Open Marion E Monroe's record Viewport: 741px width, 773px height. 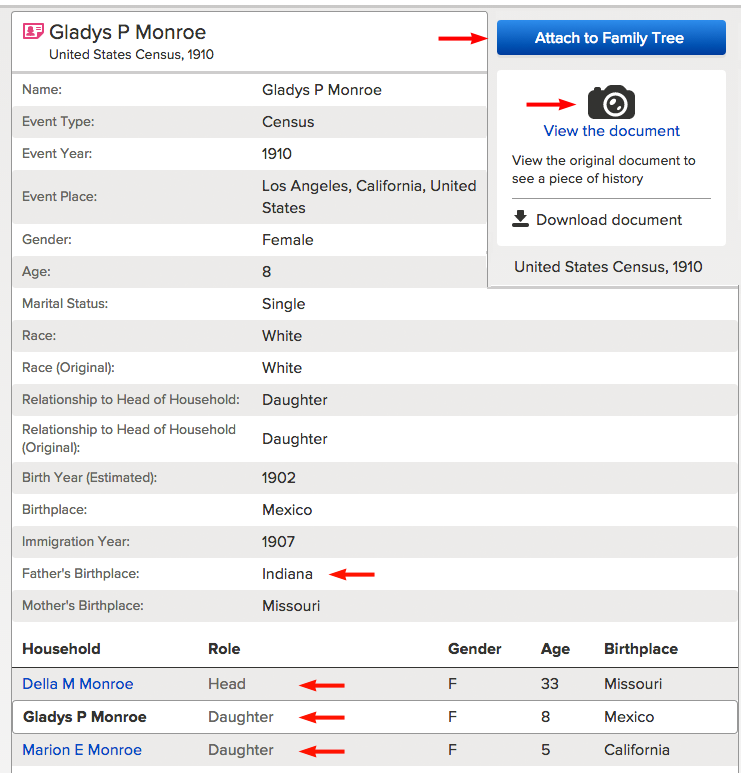pos(82,750)
